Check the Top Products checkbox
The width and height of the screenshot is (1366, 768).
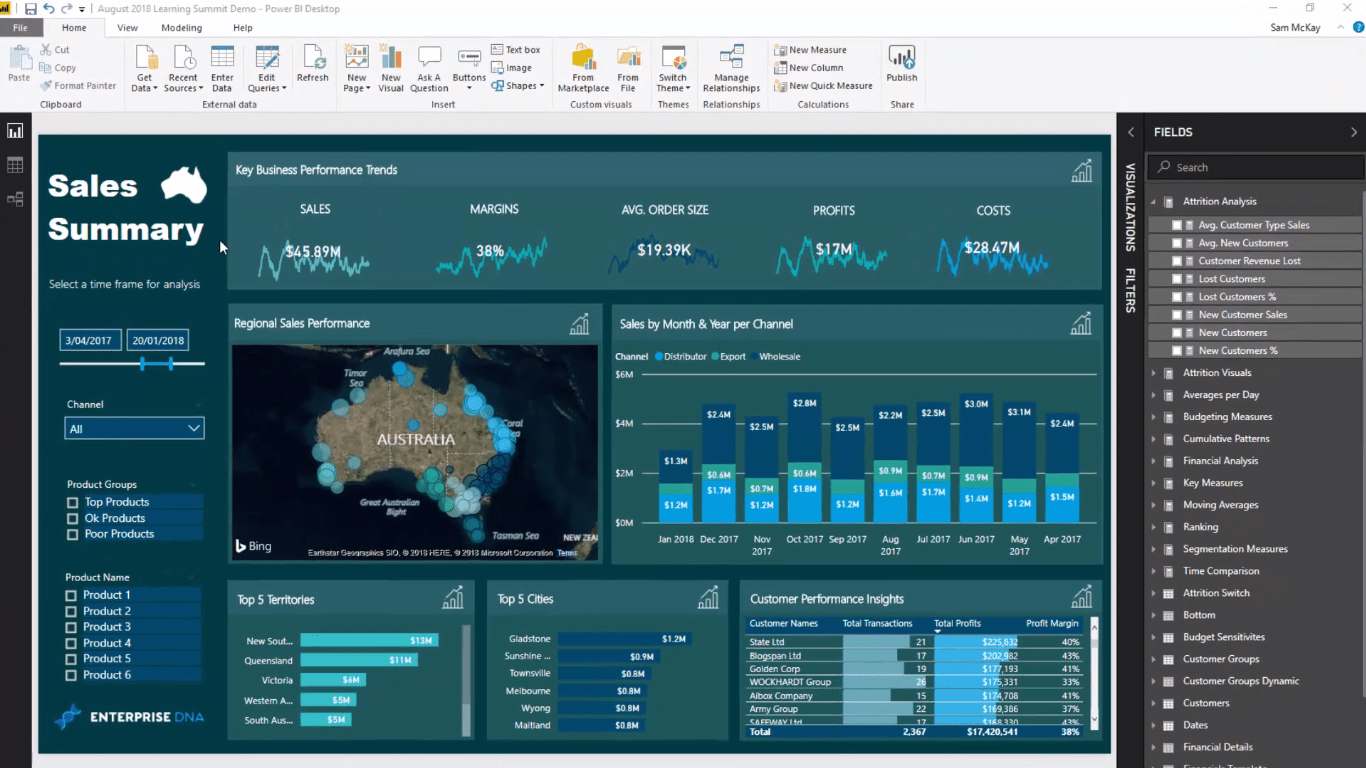72,503
